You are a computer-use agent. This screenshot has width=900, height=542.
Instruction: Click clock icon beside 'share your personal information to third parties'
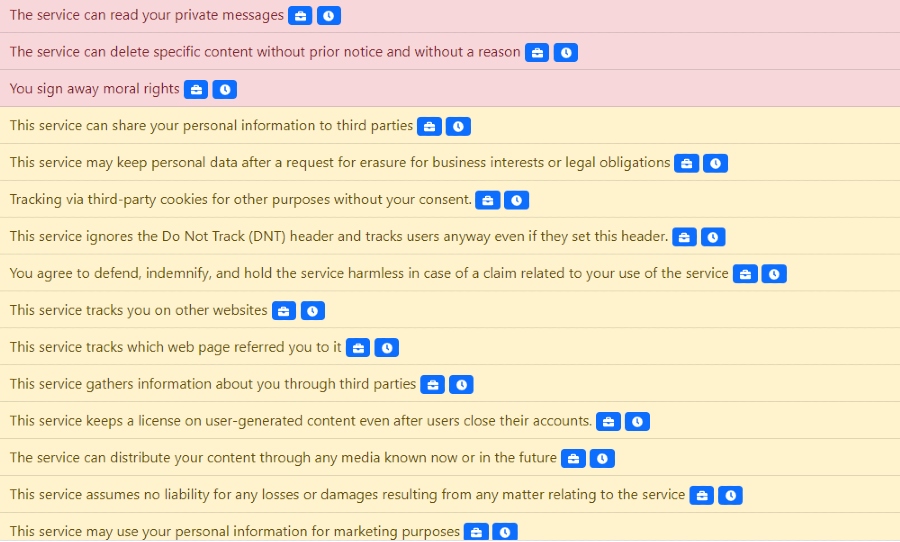pos(459,126)
